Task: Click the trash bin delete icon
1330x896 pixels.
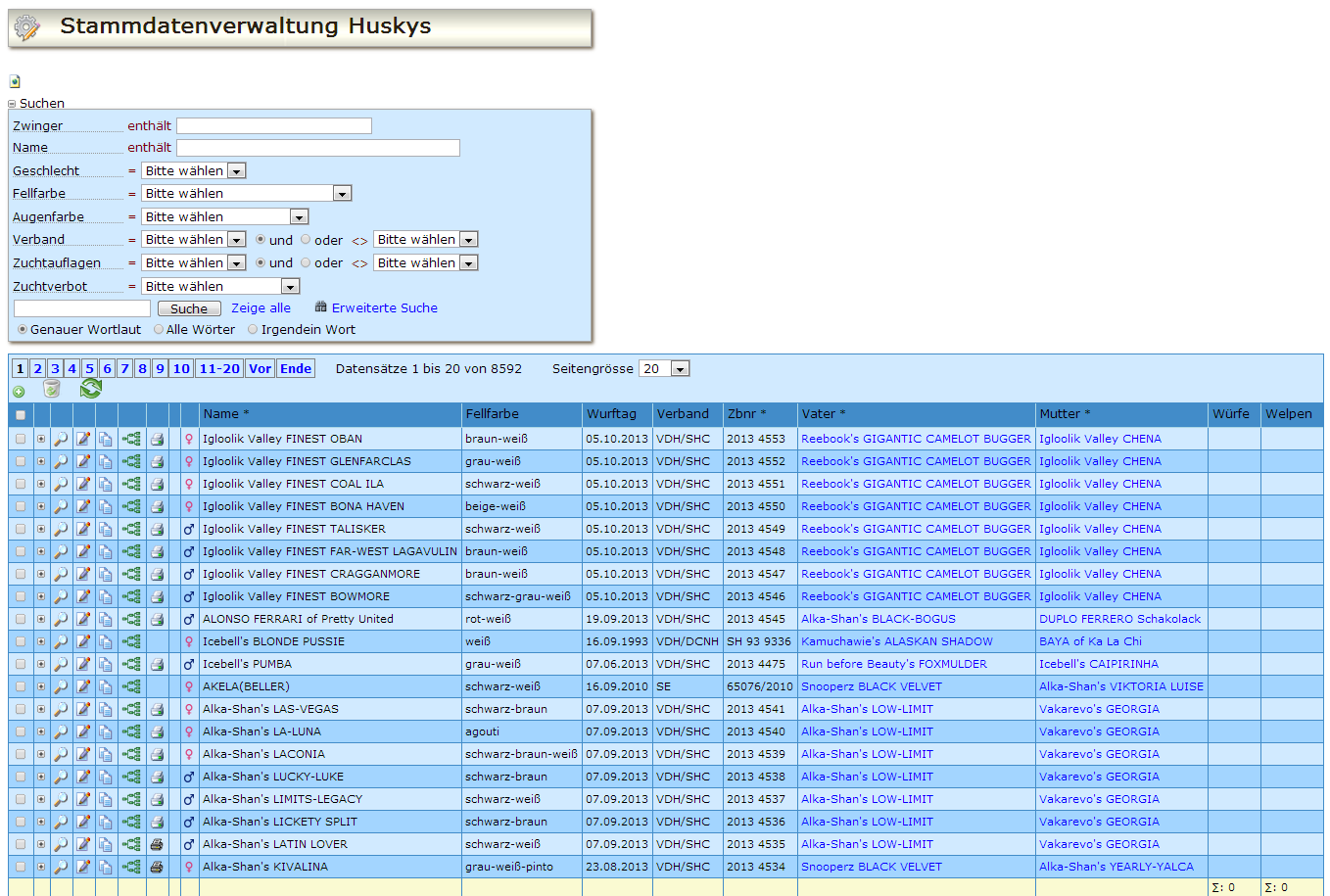Action: pyautogui.click(x=52, y=389)
